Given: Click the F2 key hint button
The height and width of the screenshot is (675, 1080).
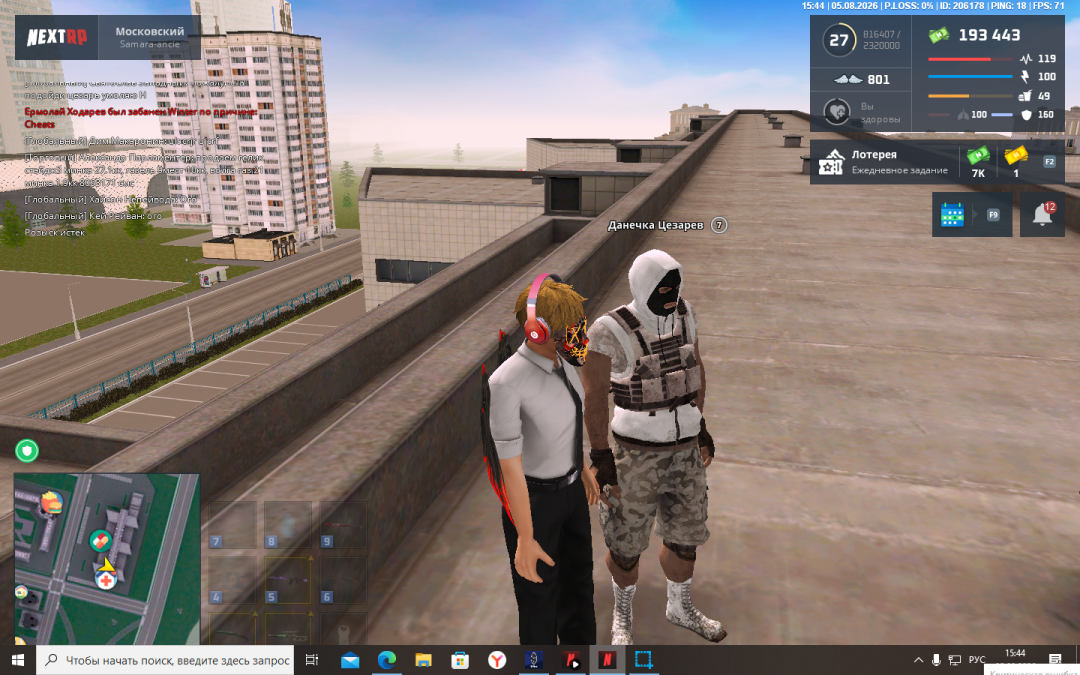Looking at the screenshot, I should 1049,162.
